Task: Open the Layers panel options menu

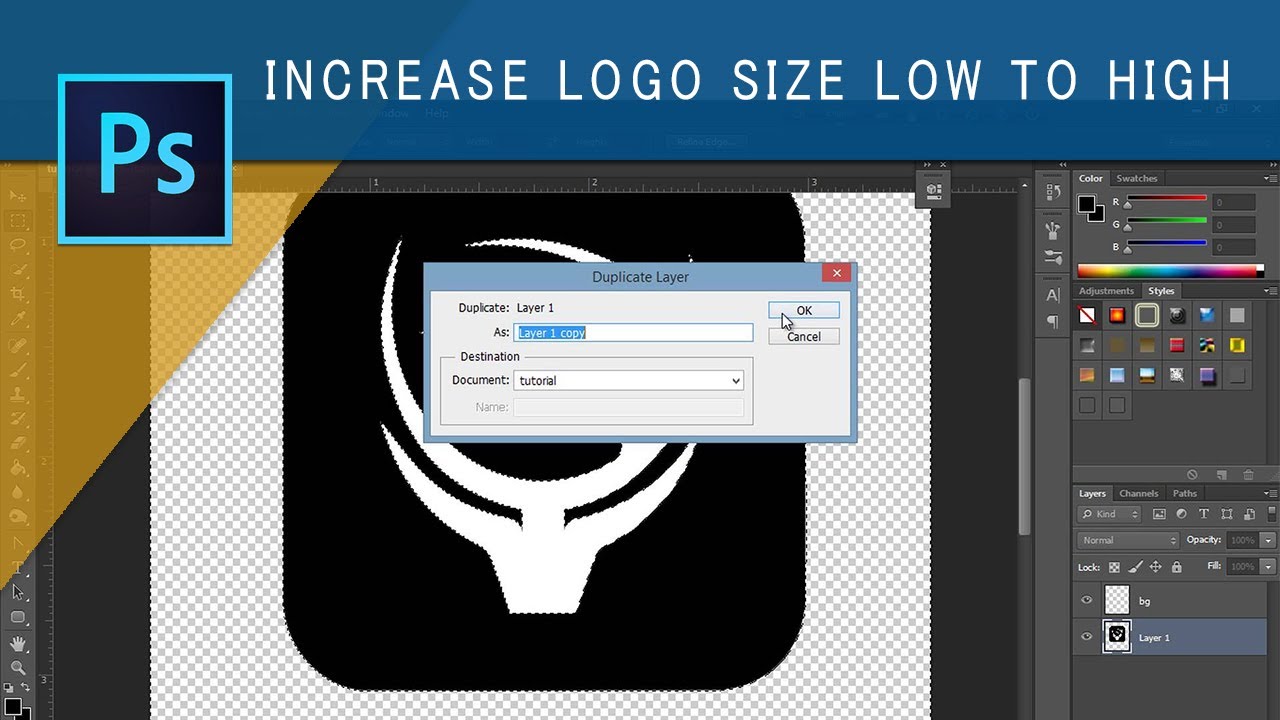Action: tap(1270, 493)
